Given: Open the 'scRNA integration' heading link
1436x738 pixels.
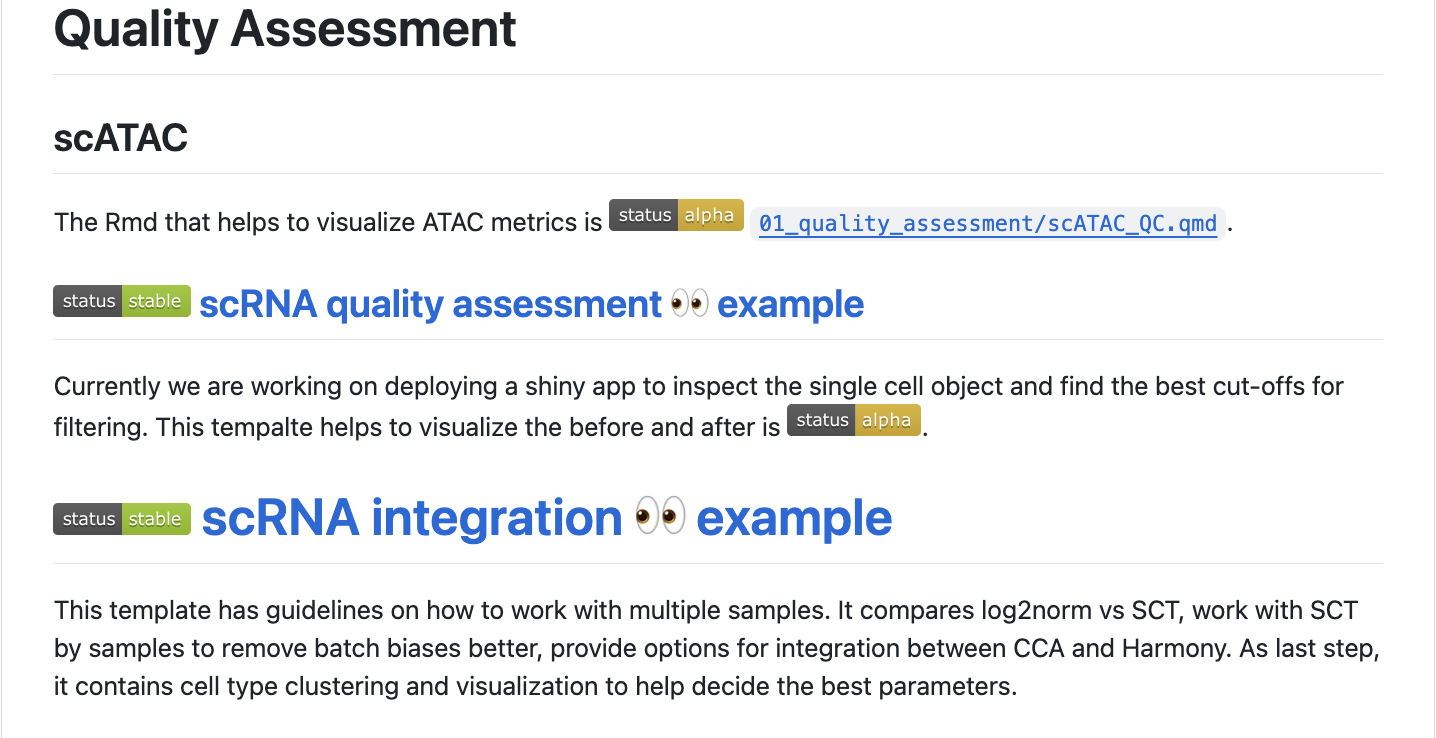Looking at the screenshot, I should 412,518.
